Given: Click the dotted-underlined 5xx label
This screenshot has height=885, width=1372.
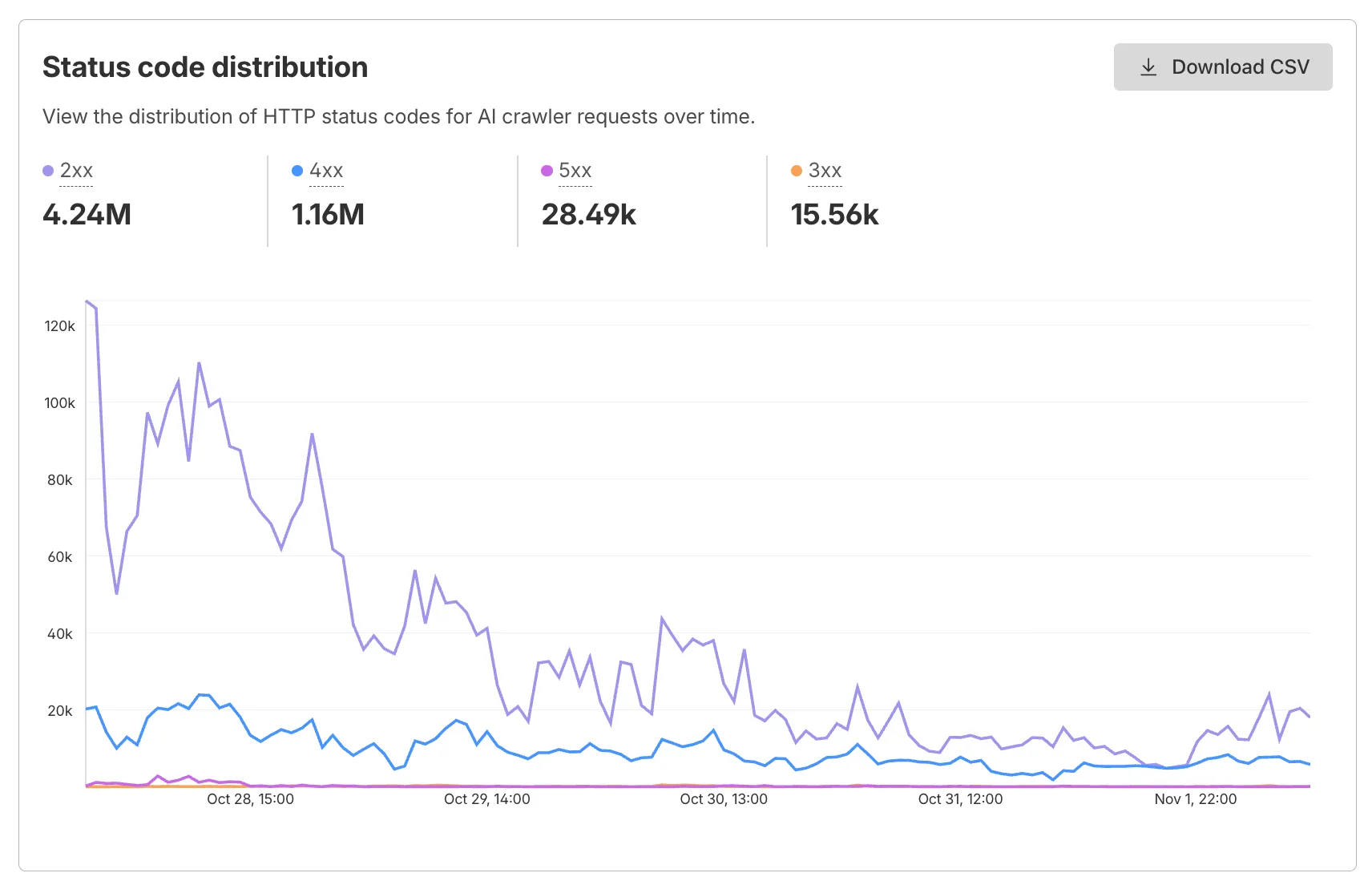Looking at the screenshot, I should coord(575,170).
